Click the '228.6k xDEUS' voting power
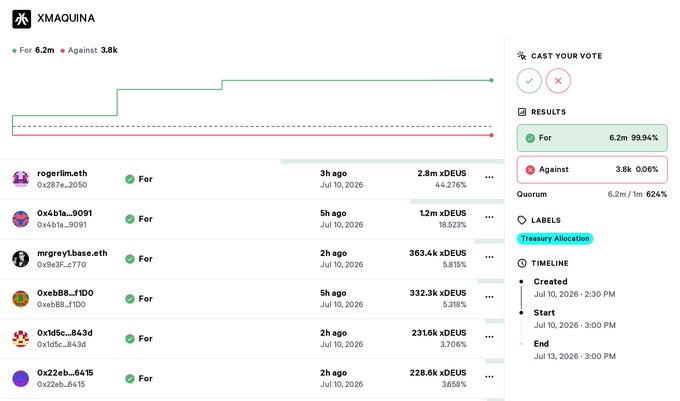680x401 pixels. pos(438,373)
